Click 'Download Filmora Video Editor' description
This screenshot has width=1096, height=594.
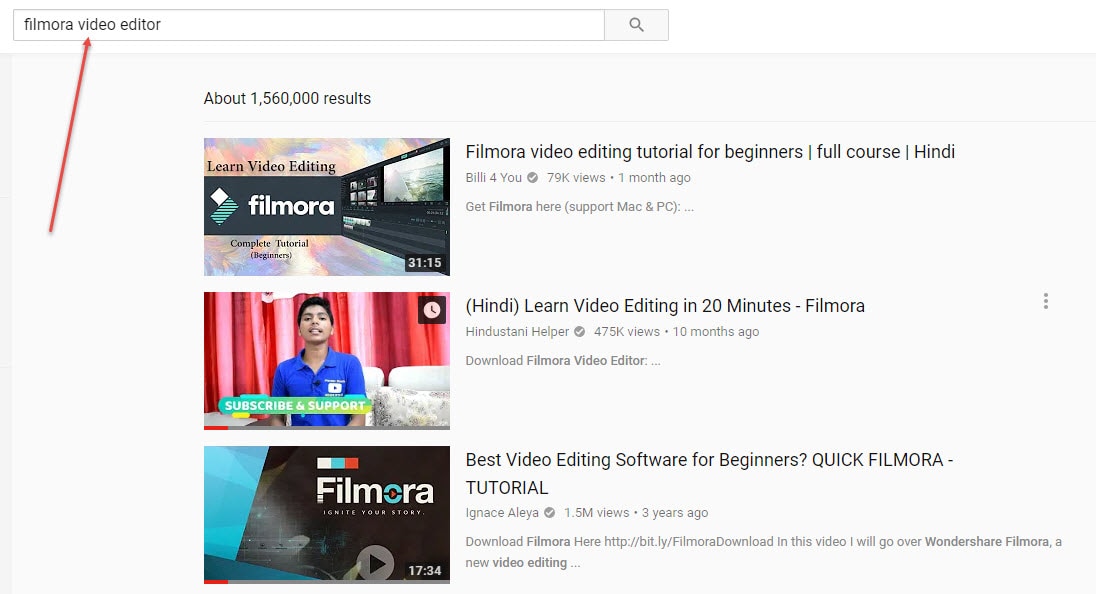click(x=563, y=361)
